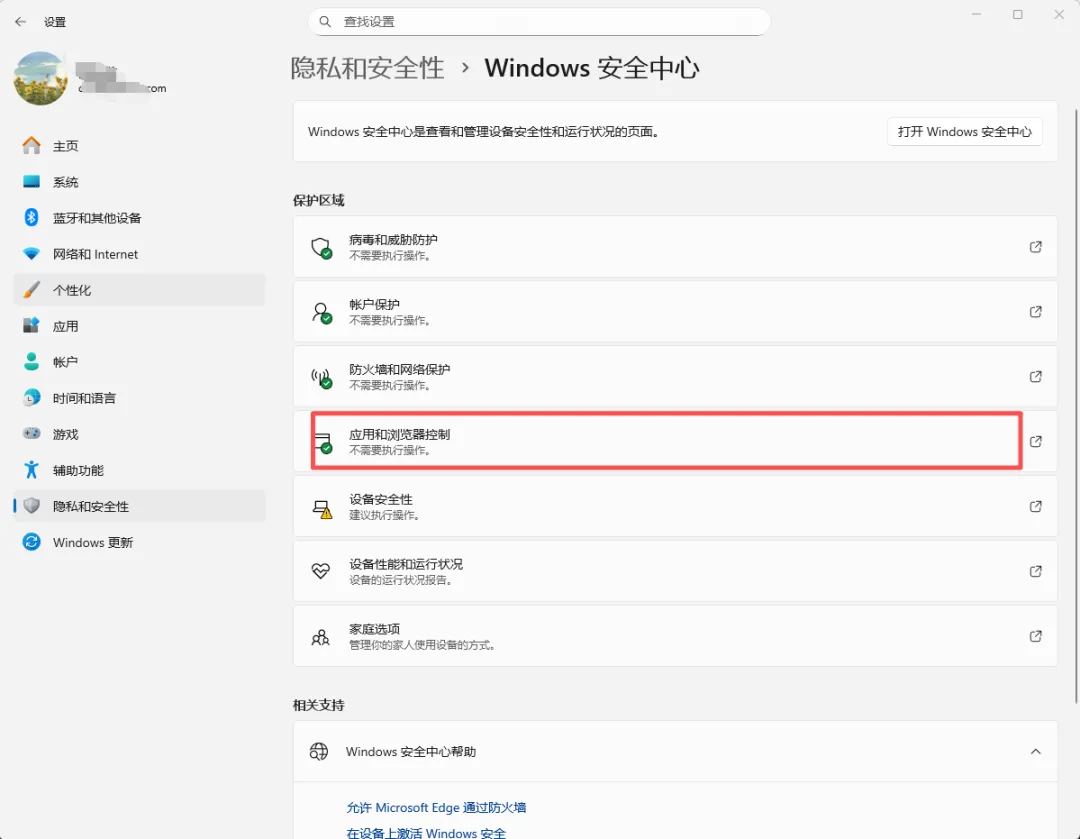The image size is (1080, 839).
Task: Open the user profile avatar
Action: [41, 78]
